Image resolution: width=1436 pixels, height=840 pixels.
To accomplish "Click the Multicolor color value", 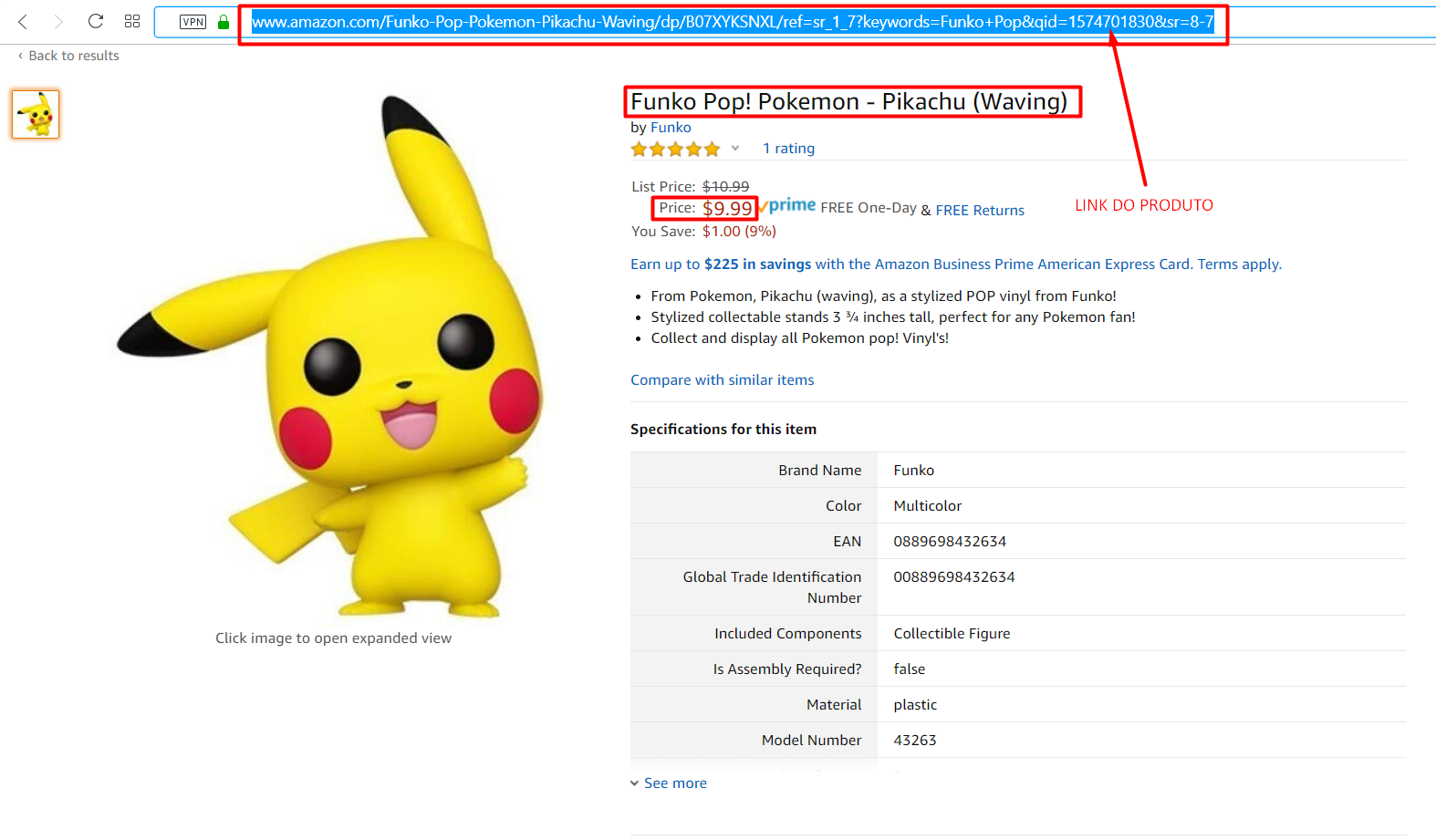I will click(x=928, y=506).
